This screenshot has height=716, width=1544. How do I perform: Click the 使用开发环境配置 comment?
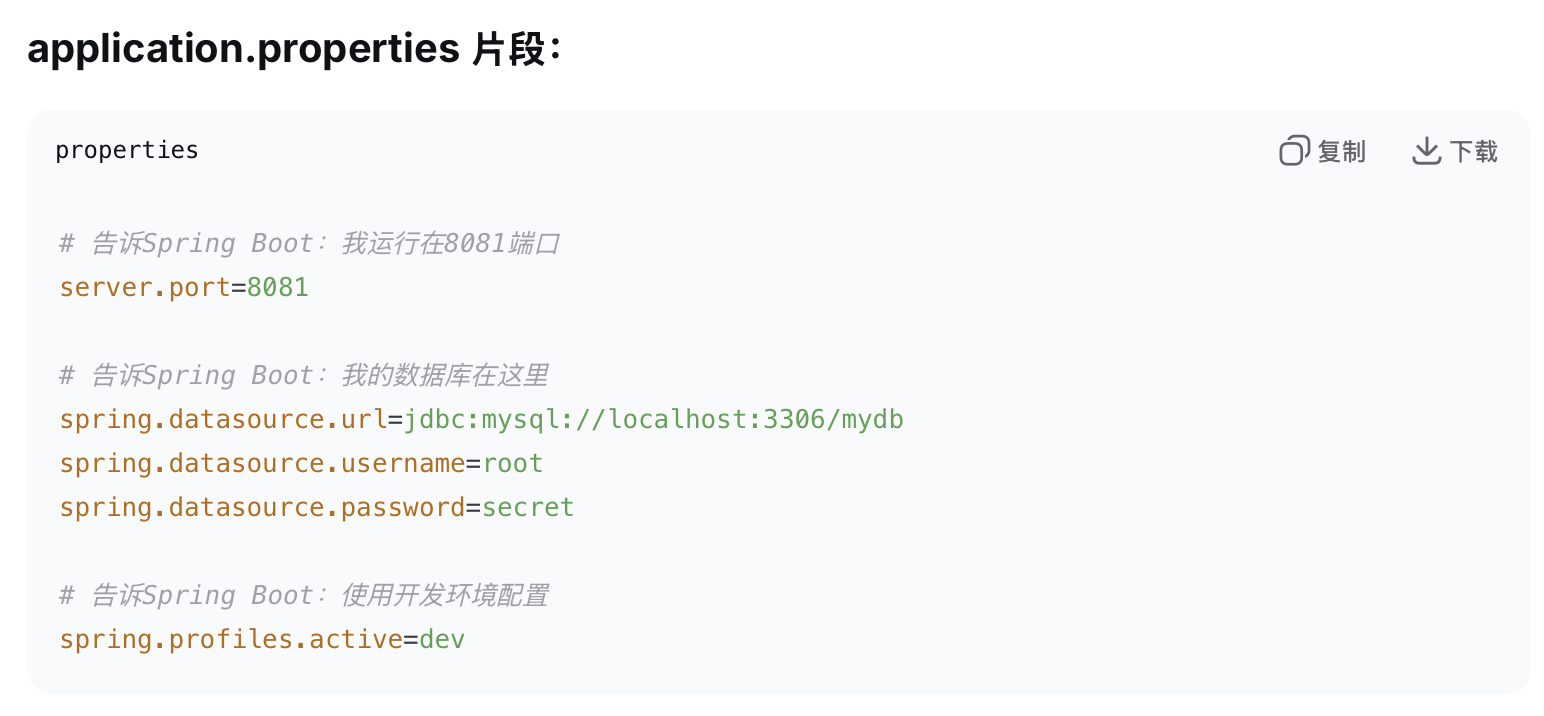(303, 595)
